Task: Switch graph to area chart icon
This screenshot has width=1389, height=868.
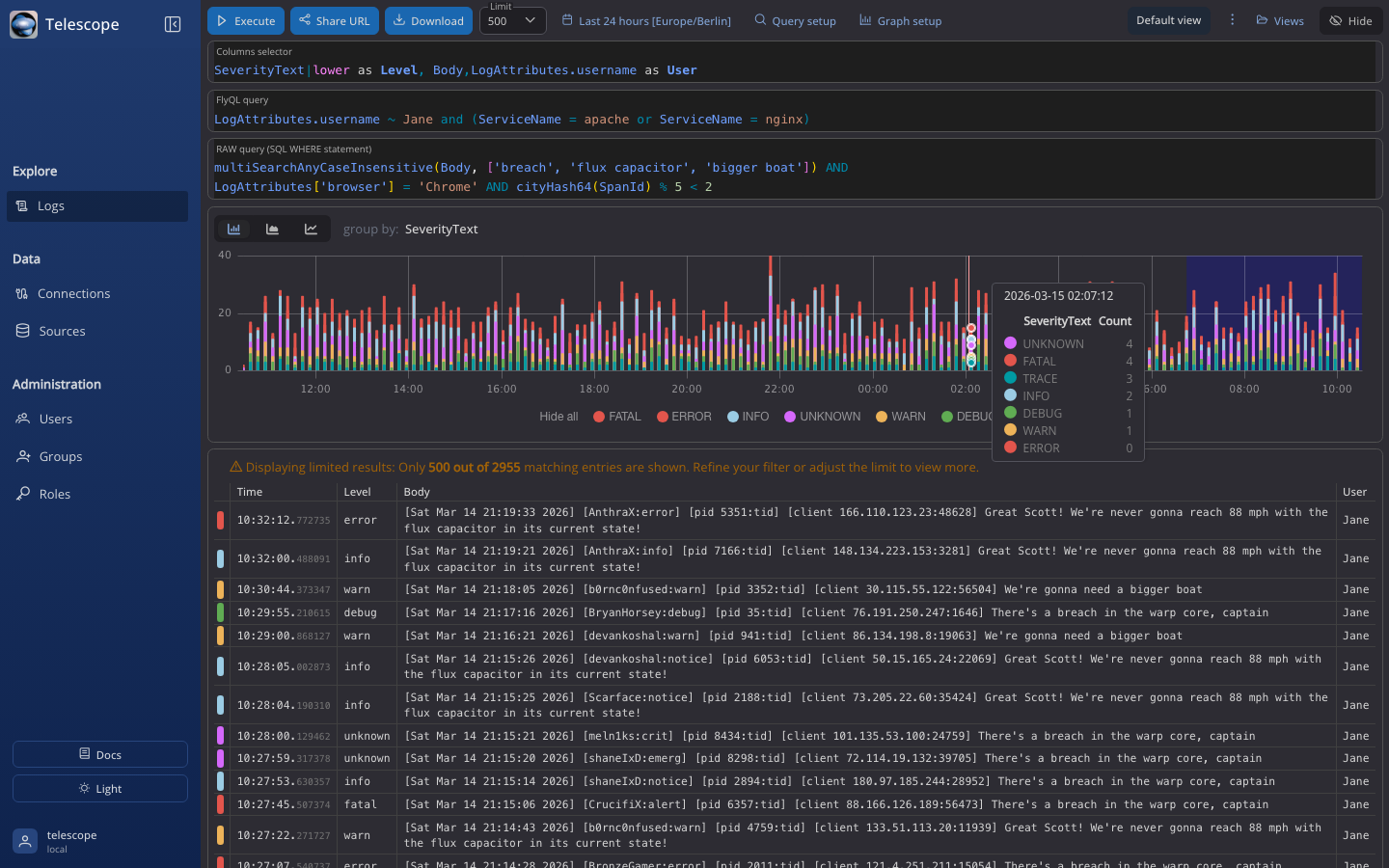Action: pyautogui.click(x=272, y=230)
